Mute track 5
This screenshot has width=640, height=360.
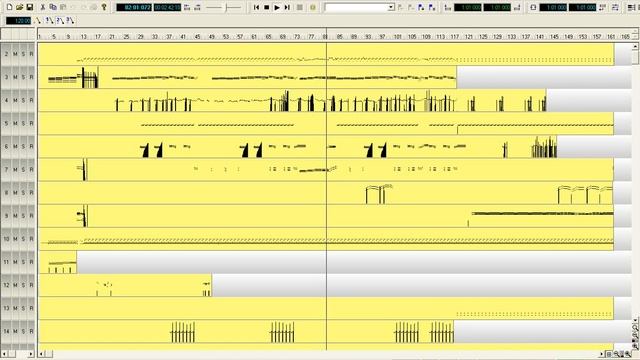(16, 123)
